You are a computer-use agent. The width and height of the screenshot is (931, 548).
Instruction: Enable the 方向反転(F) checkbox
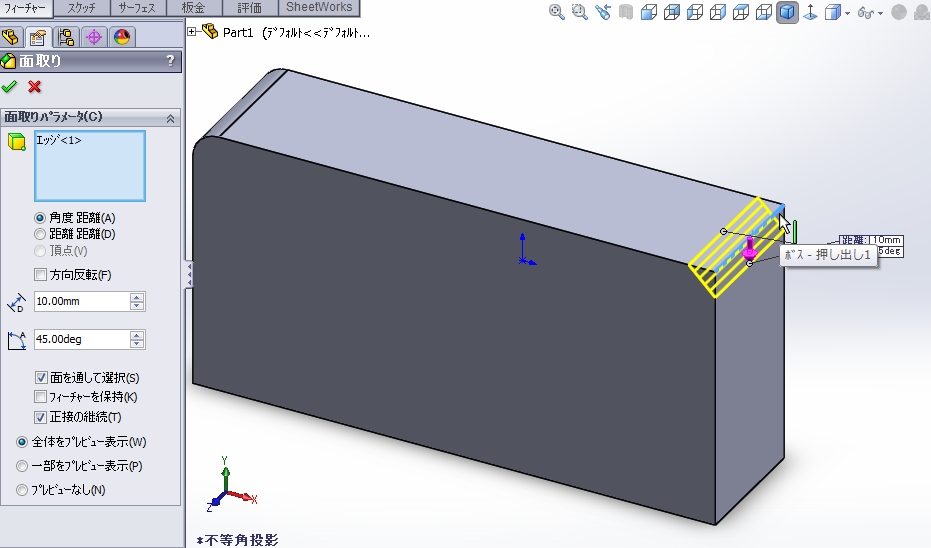[41, 275]
